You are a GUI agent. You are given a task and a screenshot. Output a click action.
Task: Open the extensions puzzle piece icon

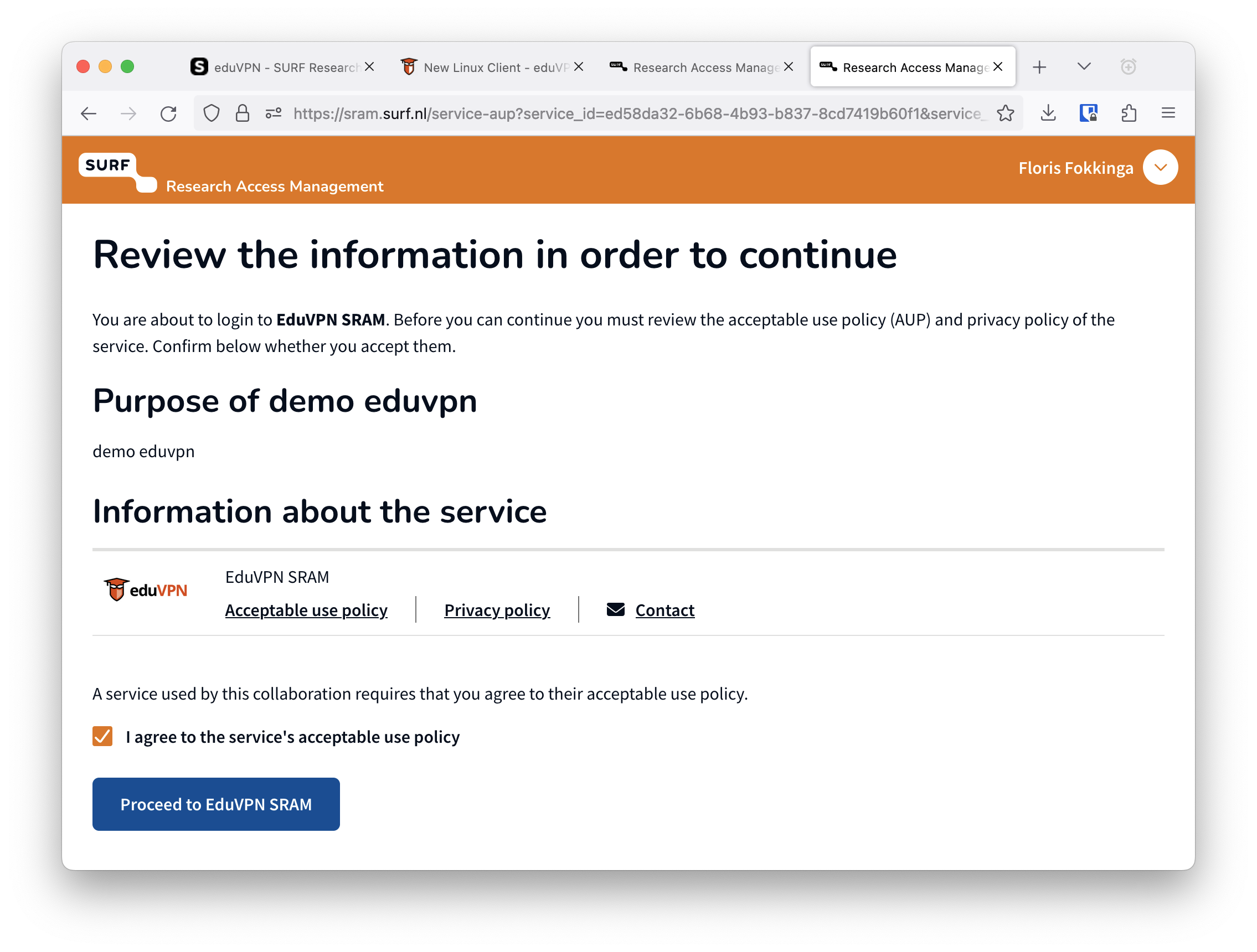1129,113
